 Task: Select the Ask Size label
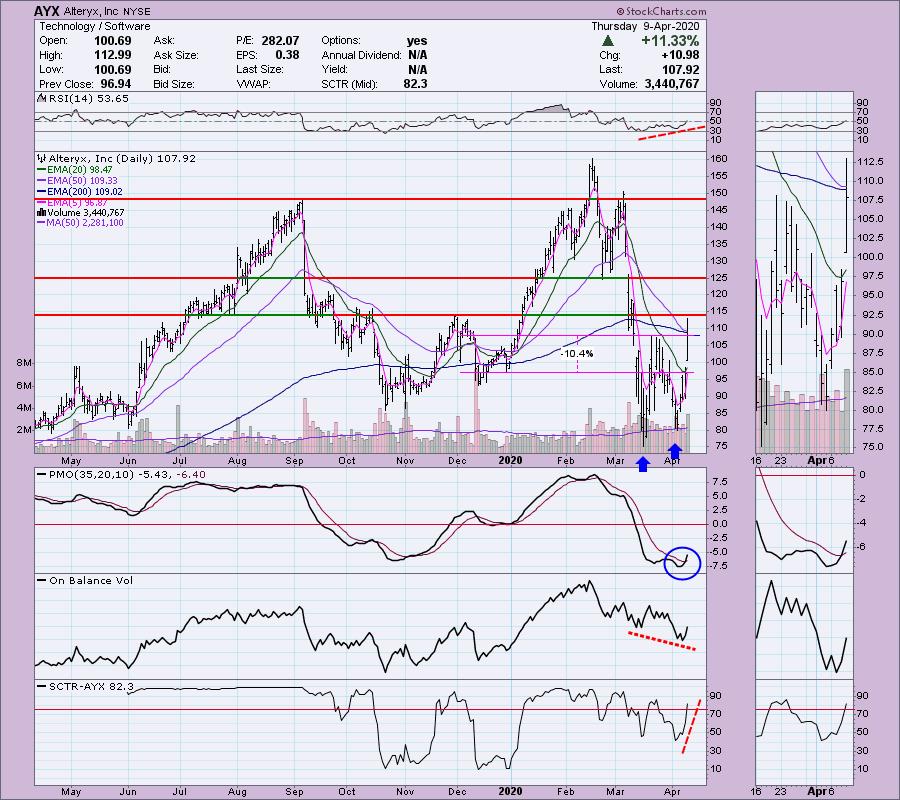pyautogui.click(x=176, y=55)
